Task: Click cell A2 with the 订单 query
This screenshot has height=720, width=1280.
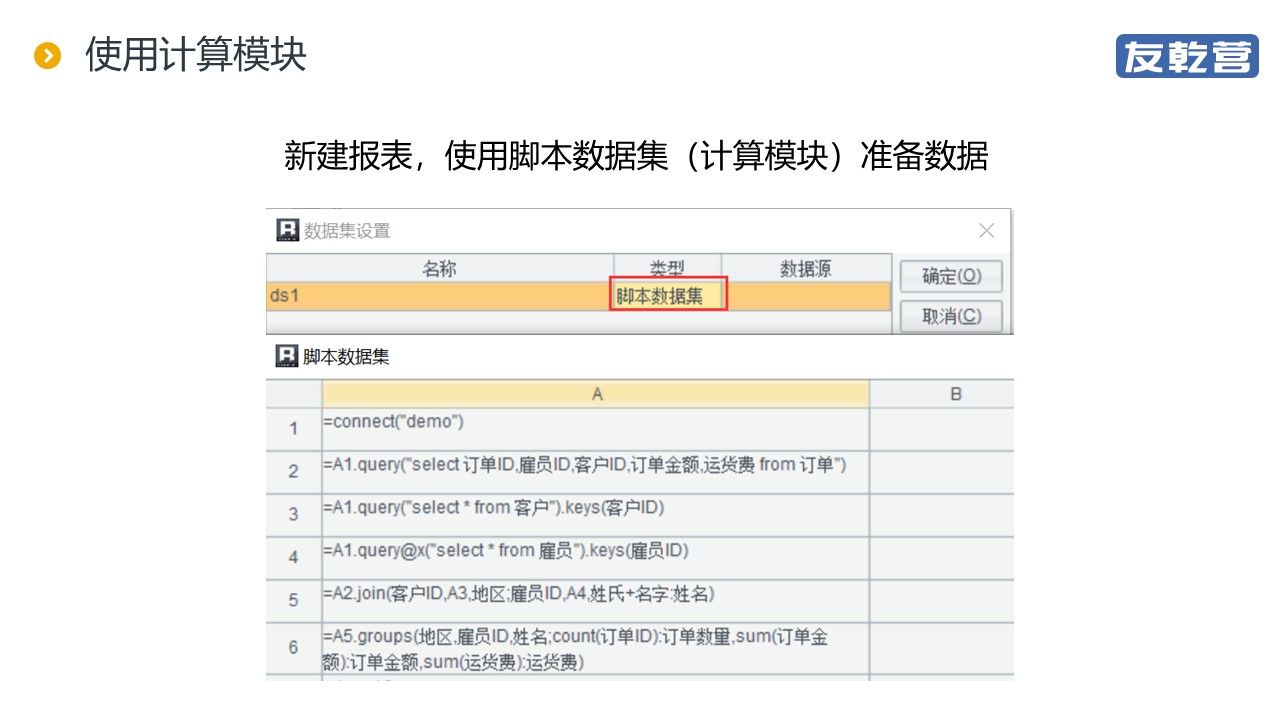Action: 596,472
